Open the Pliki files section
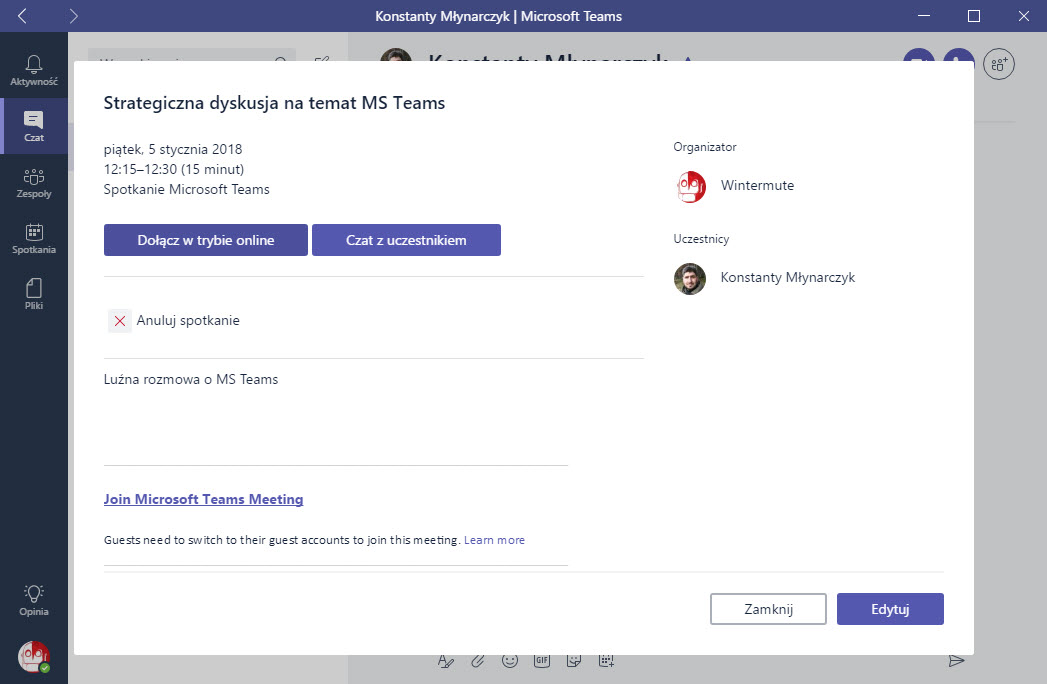The height and width of the screenshot is (684, 1047). pos(33,295)
